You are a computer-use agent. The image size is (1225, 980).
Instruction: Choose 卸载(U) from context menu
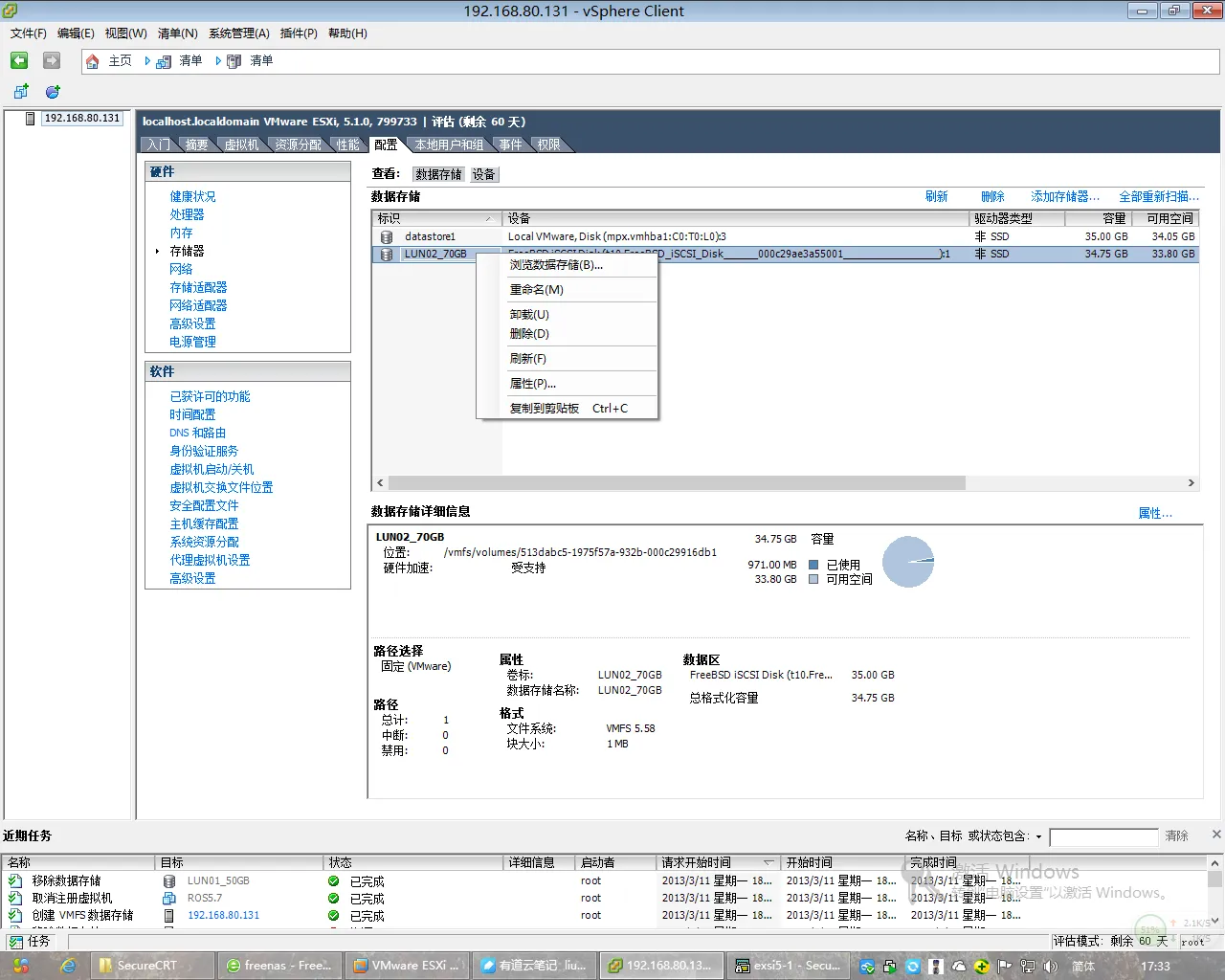[567, 315]
